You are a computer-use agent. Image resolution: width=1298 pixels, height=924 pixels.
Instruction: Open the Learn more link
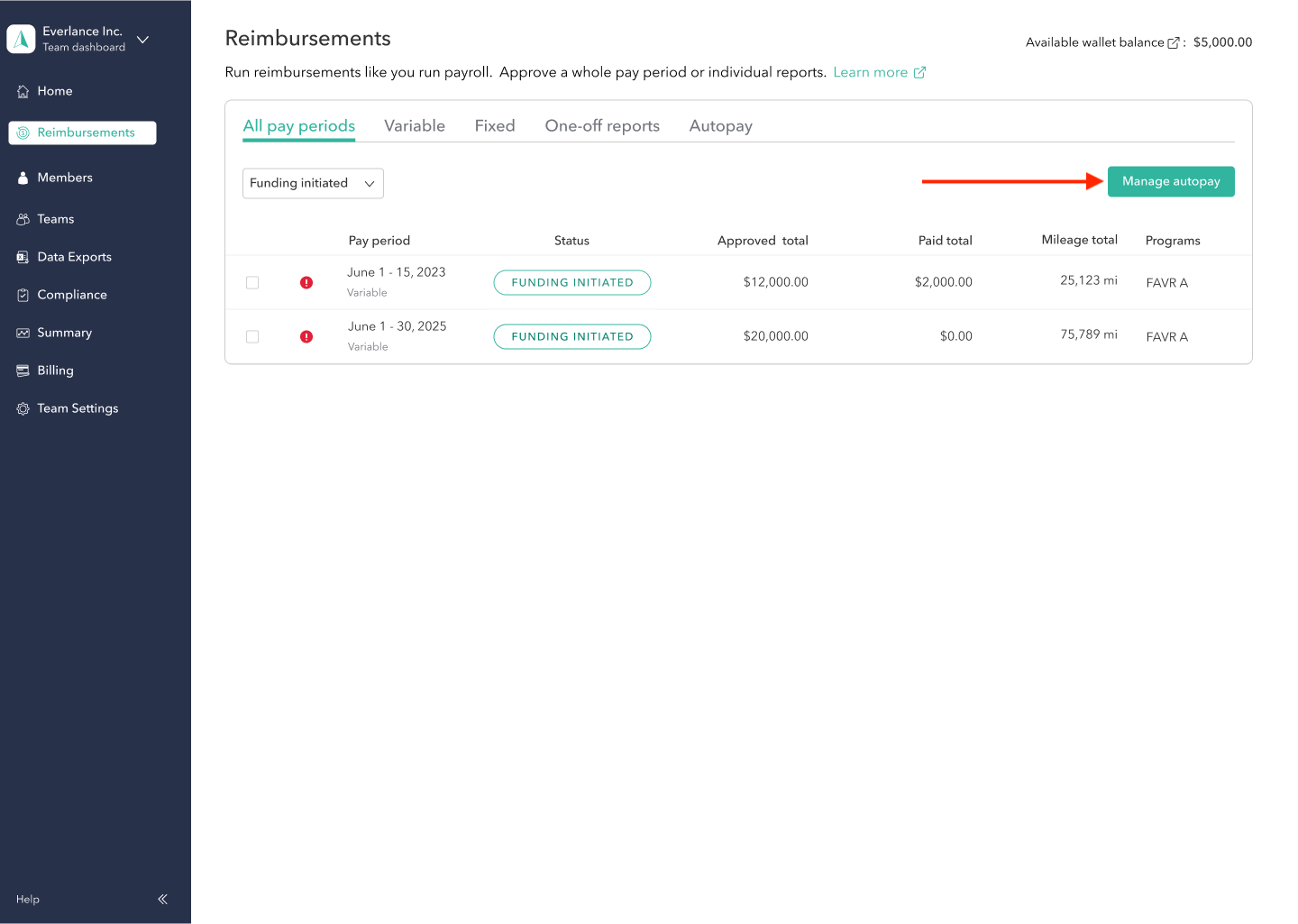click(871, 71)
